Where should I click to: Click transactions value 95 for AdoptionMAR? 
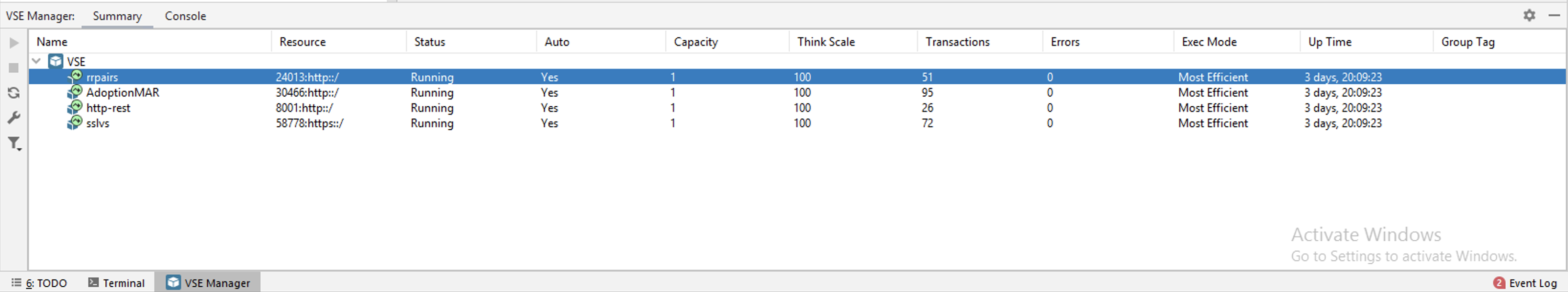(x=928, y=92)
